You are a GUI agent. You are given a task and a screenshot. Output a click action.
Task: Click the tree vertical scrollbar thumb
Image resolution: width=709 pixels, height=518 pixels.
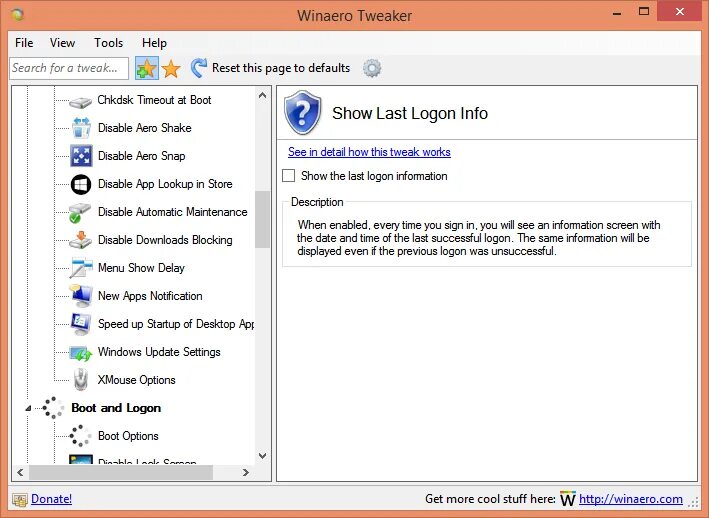pyautogui.click(x=262, y=220)
